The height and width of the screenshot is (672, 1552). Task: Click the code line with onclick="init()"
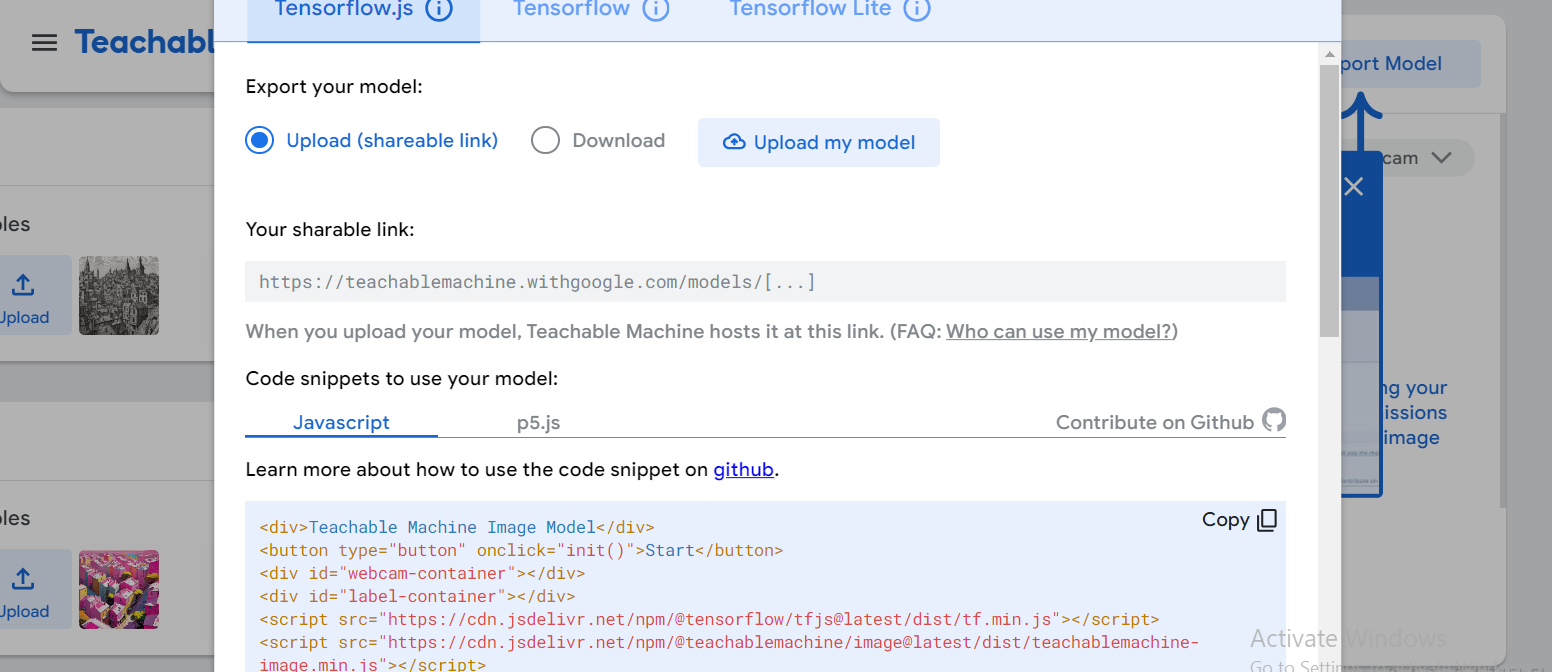[521, 550]
